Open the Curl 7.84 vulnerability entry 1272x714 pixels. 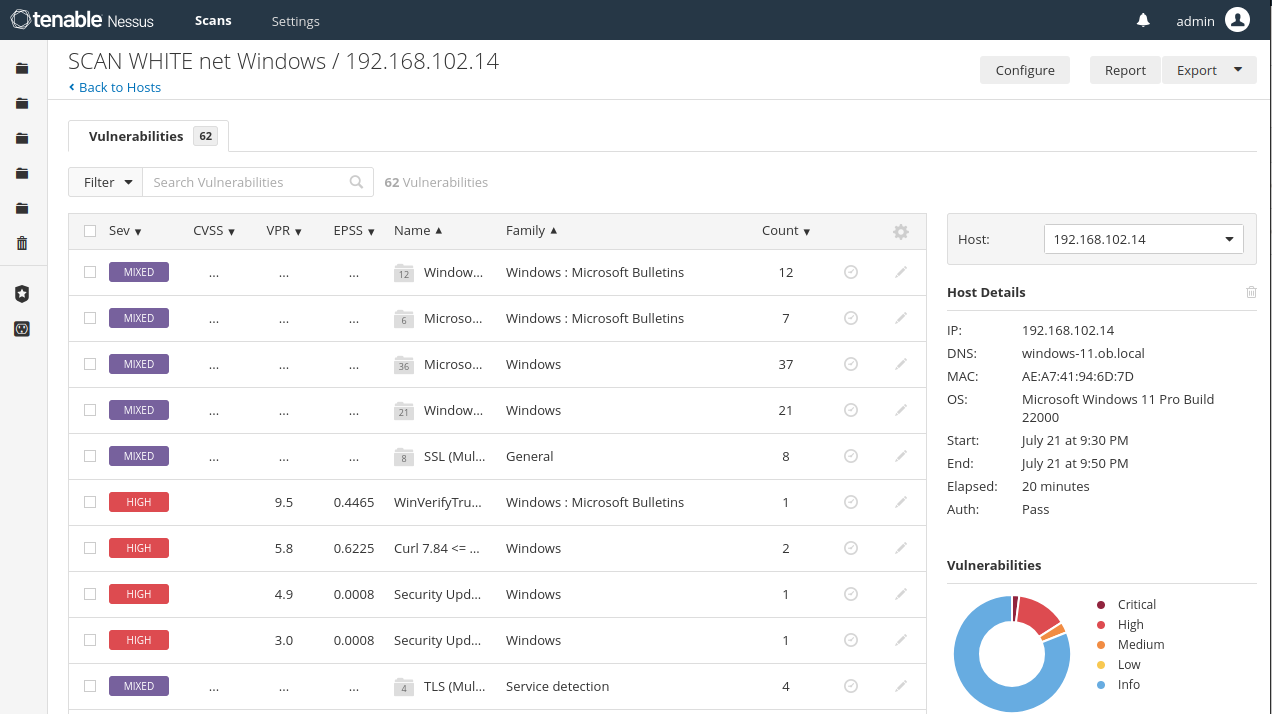pyautogui.click(x=437, y=548)
